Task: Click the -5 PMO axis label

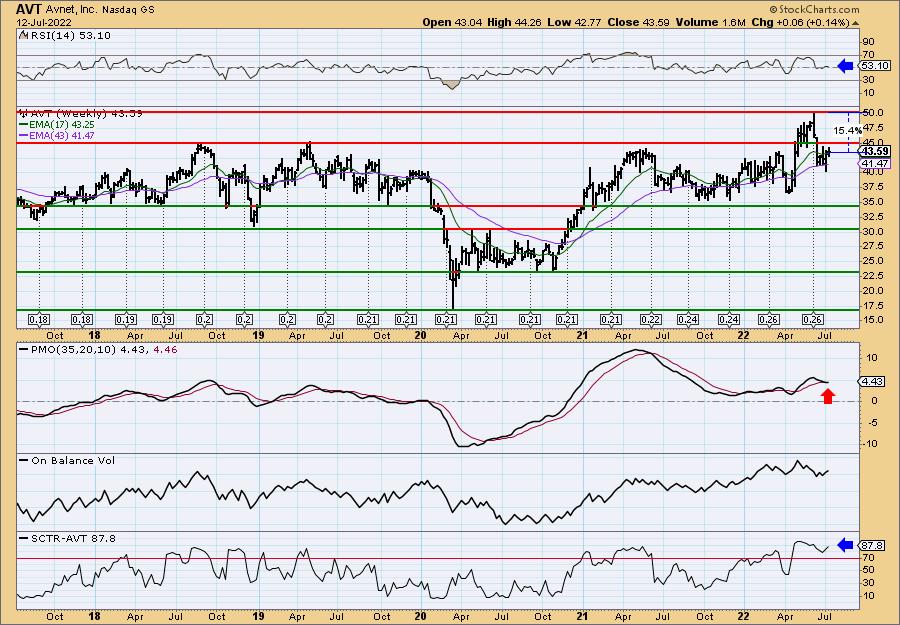Action: pyautogui.click(x=871, y=422)
